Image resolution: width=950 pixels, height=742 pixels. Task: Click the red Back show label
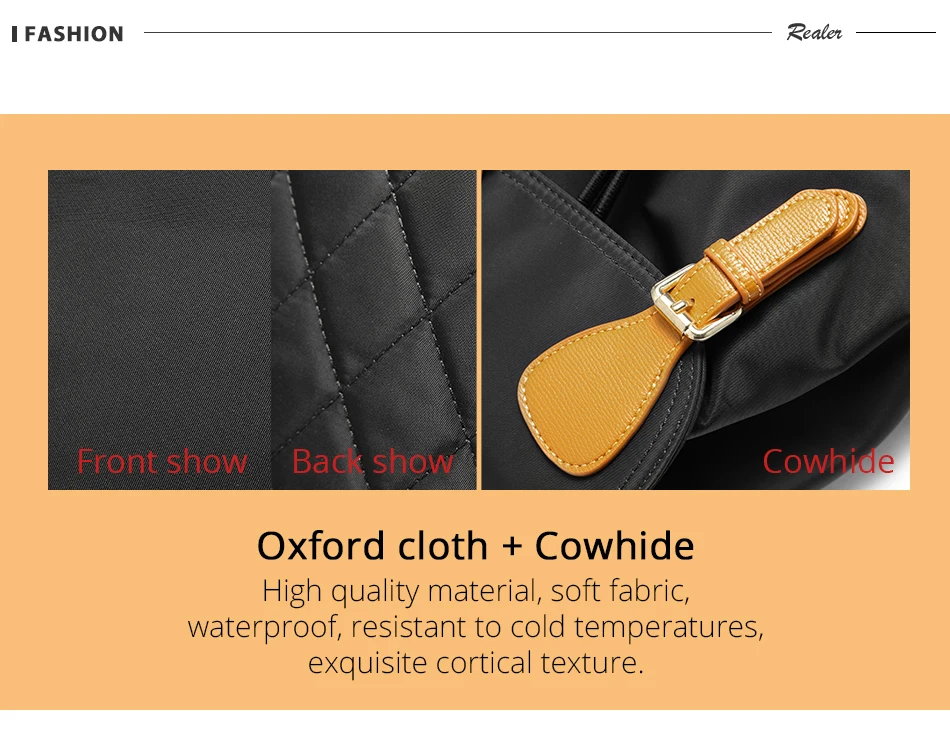click(373, 462)
